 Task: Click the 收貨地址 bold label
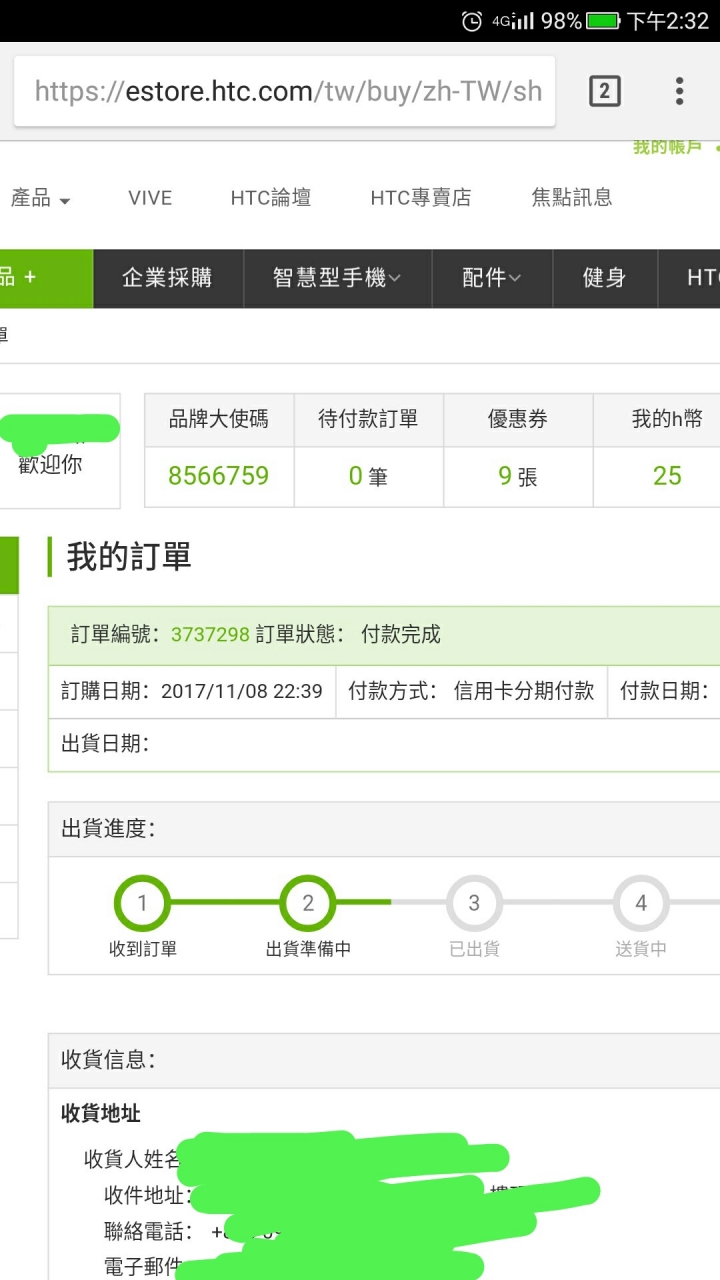101,1113
